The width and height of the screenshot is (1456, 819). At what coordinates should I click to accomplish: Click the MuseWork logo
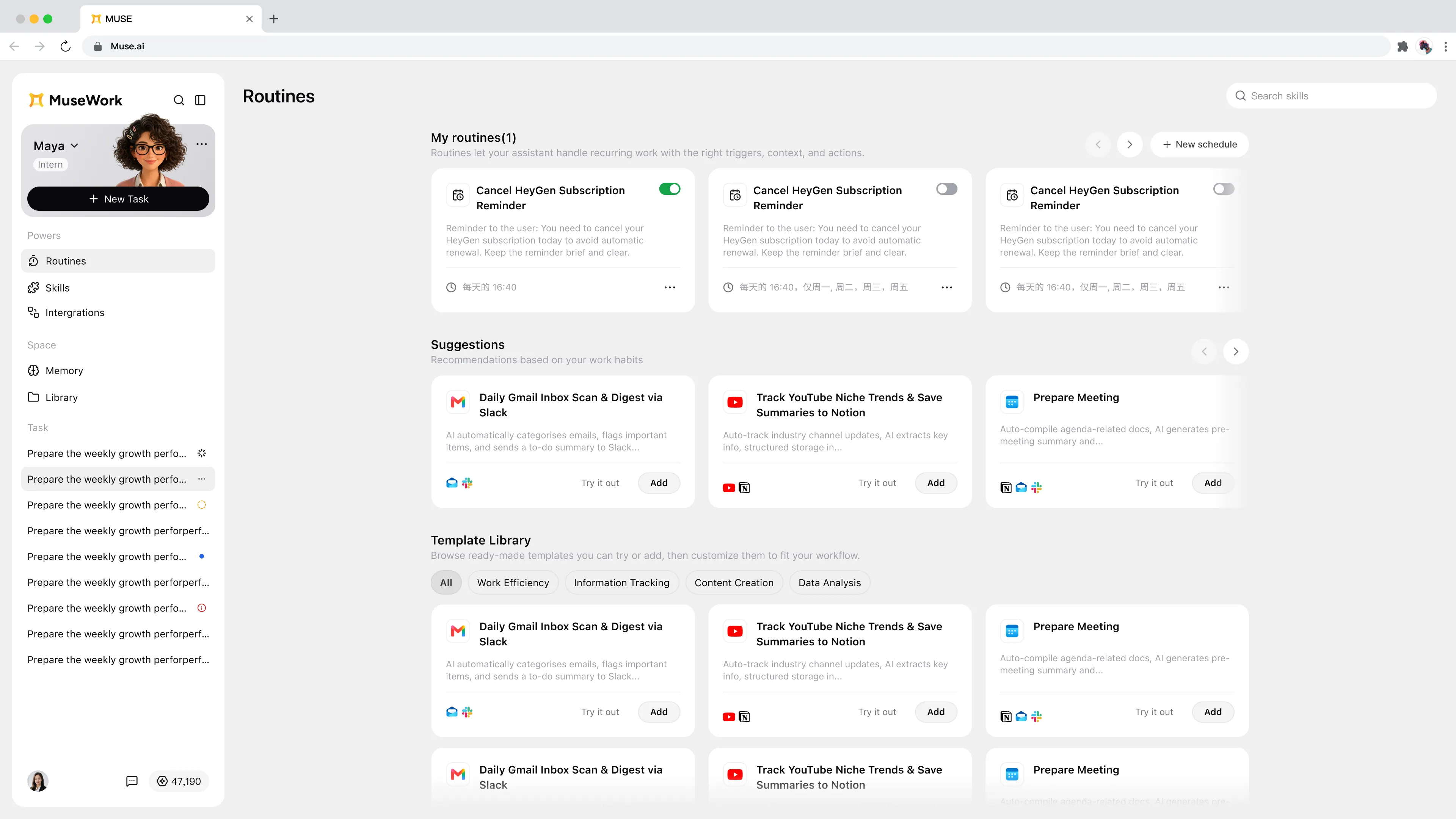tap(75, 100)
